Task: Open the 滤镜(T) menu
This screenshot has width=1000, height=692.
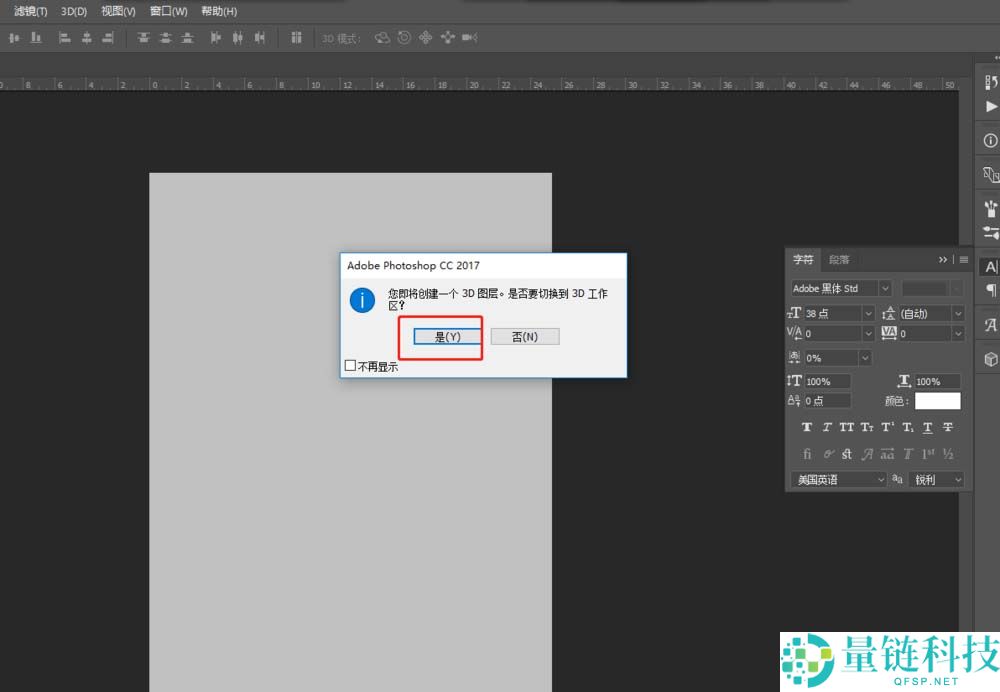Action: [x=31, y=11]
